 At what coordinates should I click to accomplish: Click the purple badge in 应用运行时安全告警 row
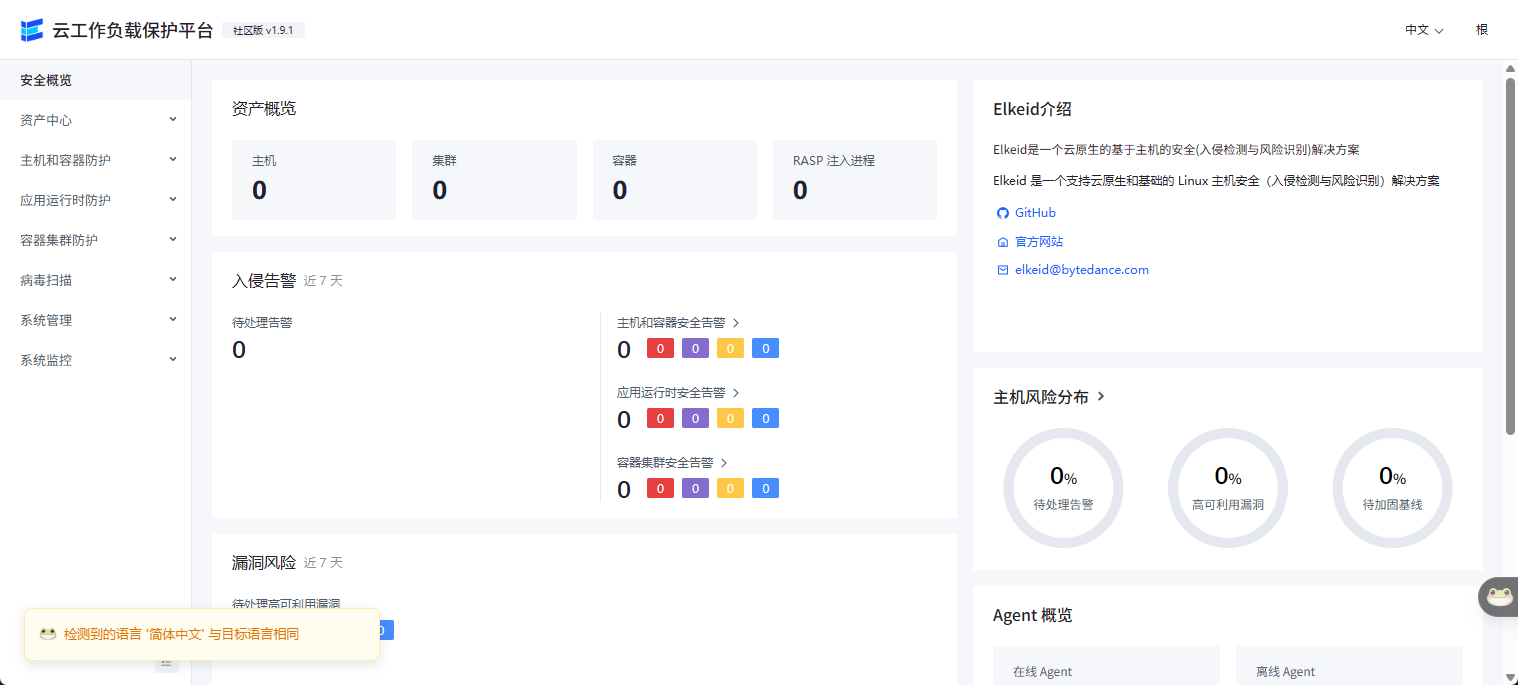(x=695, y=418)
